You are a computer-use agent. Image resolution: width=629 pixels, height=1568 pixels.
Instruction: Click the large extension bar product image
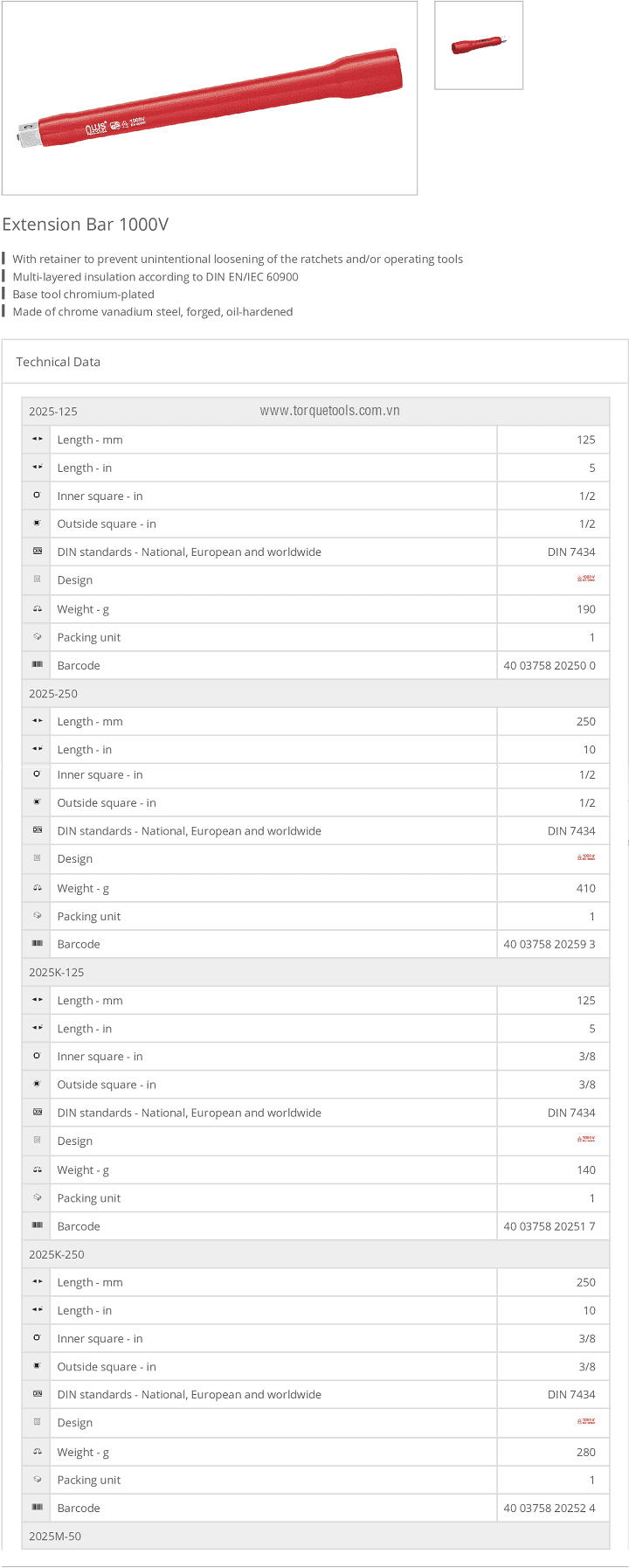pos(210,97)
